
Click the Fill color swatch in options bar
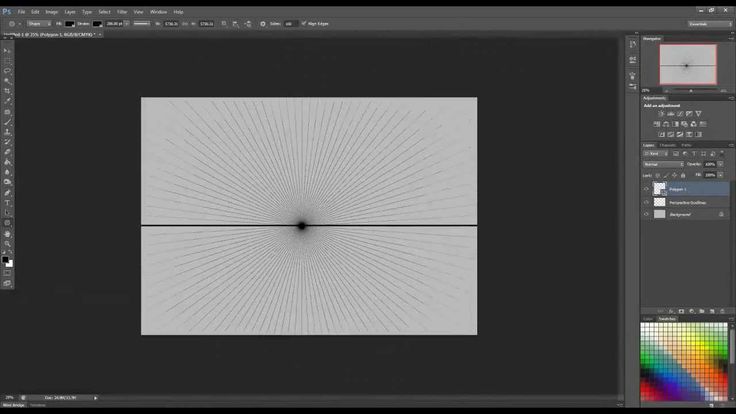[x=69, y=23]
